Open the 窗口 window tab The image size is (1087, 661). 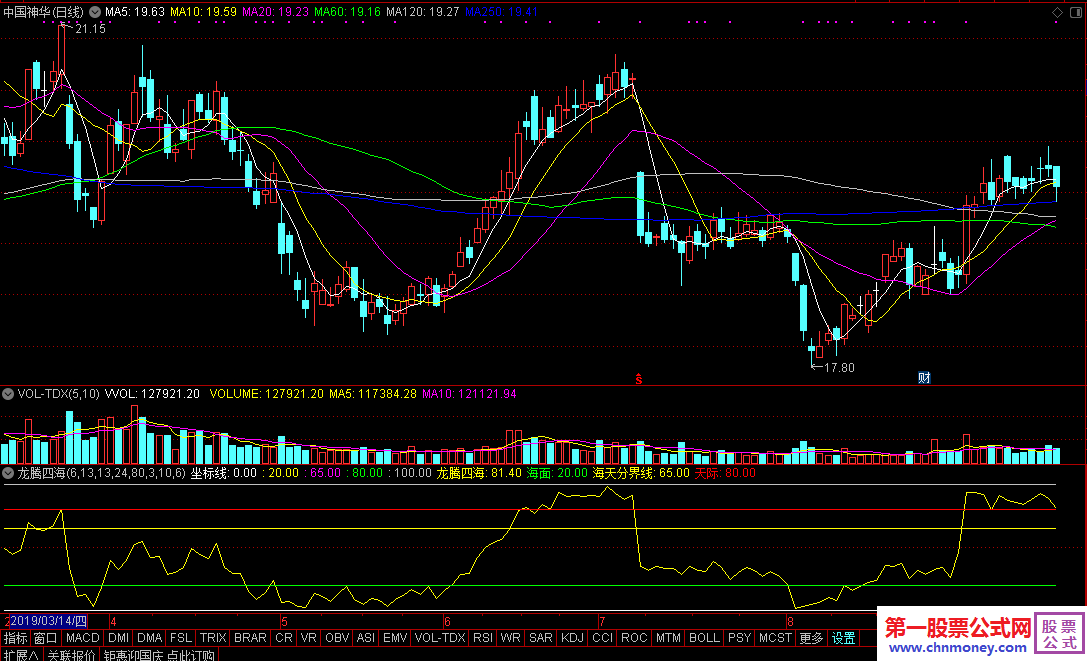pyautogui.click(x=45, y=637)
